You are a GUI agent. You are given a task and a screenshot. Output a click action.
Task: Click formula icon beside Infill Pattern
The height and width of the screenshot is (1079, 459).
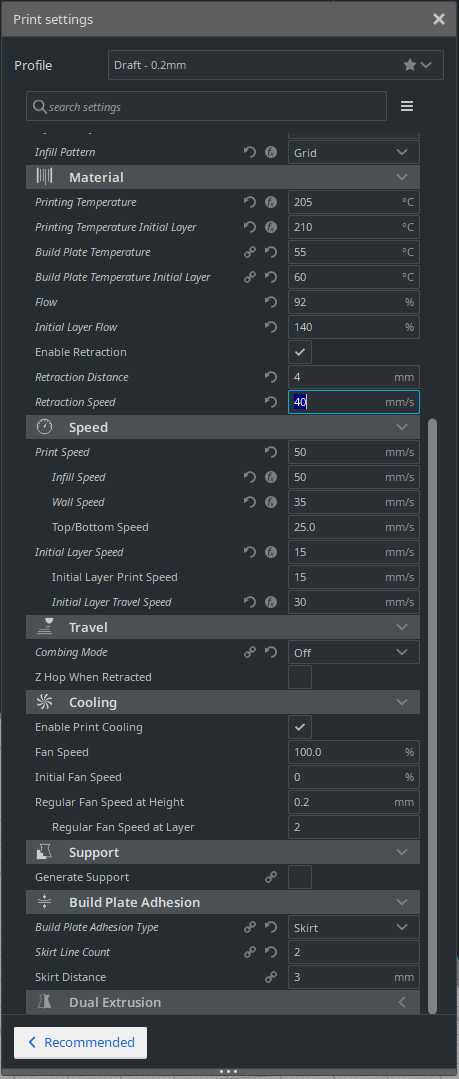[x=271, y=152]
